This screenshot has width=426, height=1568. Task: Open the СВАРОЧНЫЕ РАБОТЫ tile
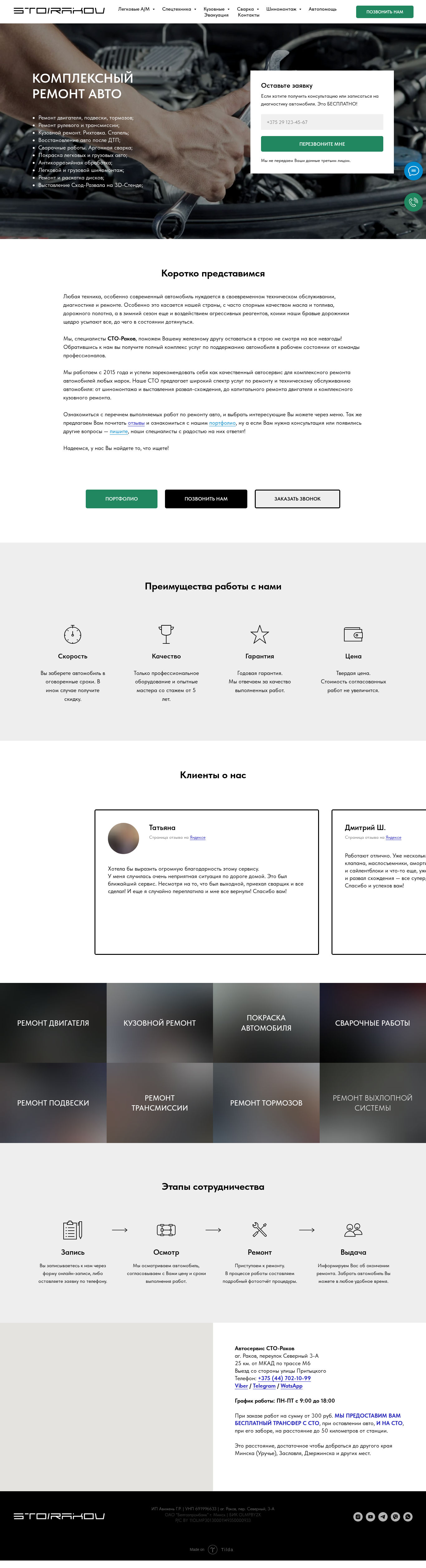[372, 1023]
